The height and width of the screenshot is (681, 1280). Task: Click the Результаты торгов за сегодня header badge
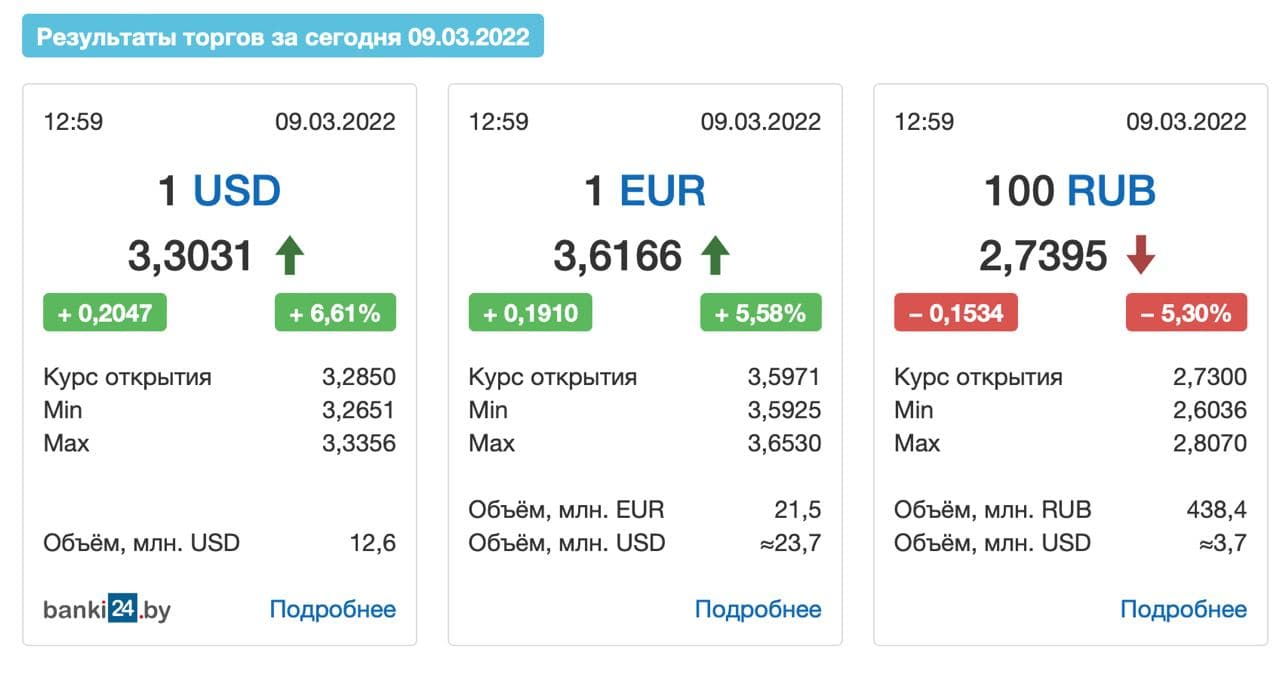tap(283, 36)
